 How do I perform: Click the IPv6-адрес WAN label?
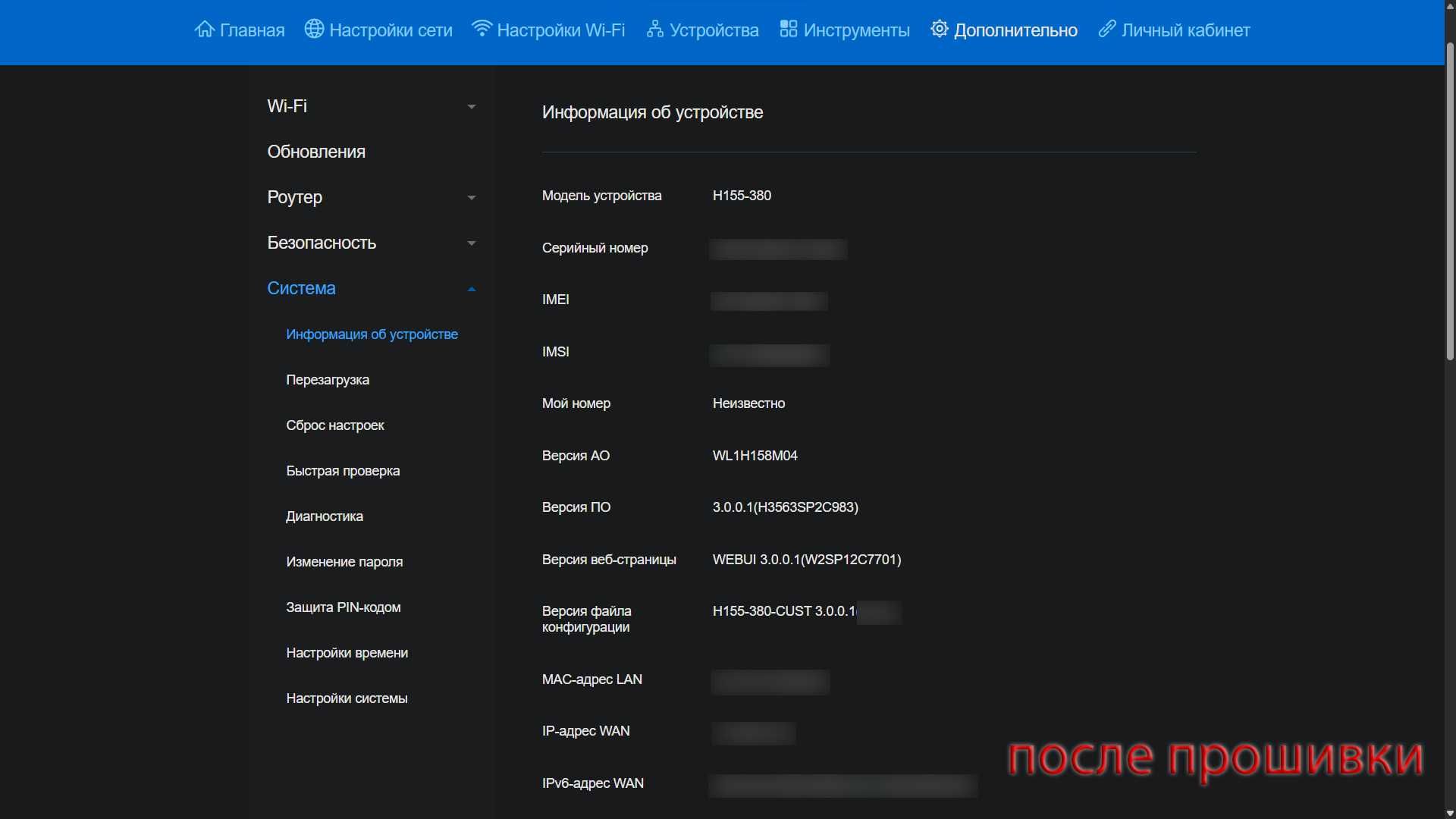click(593, 783)
